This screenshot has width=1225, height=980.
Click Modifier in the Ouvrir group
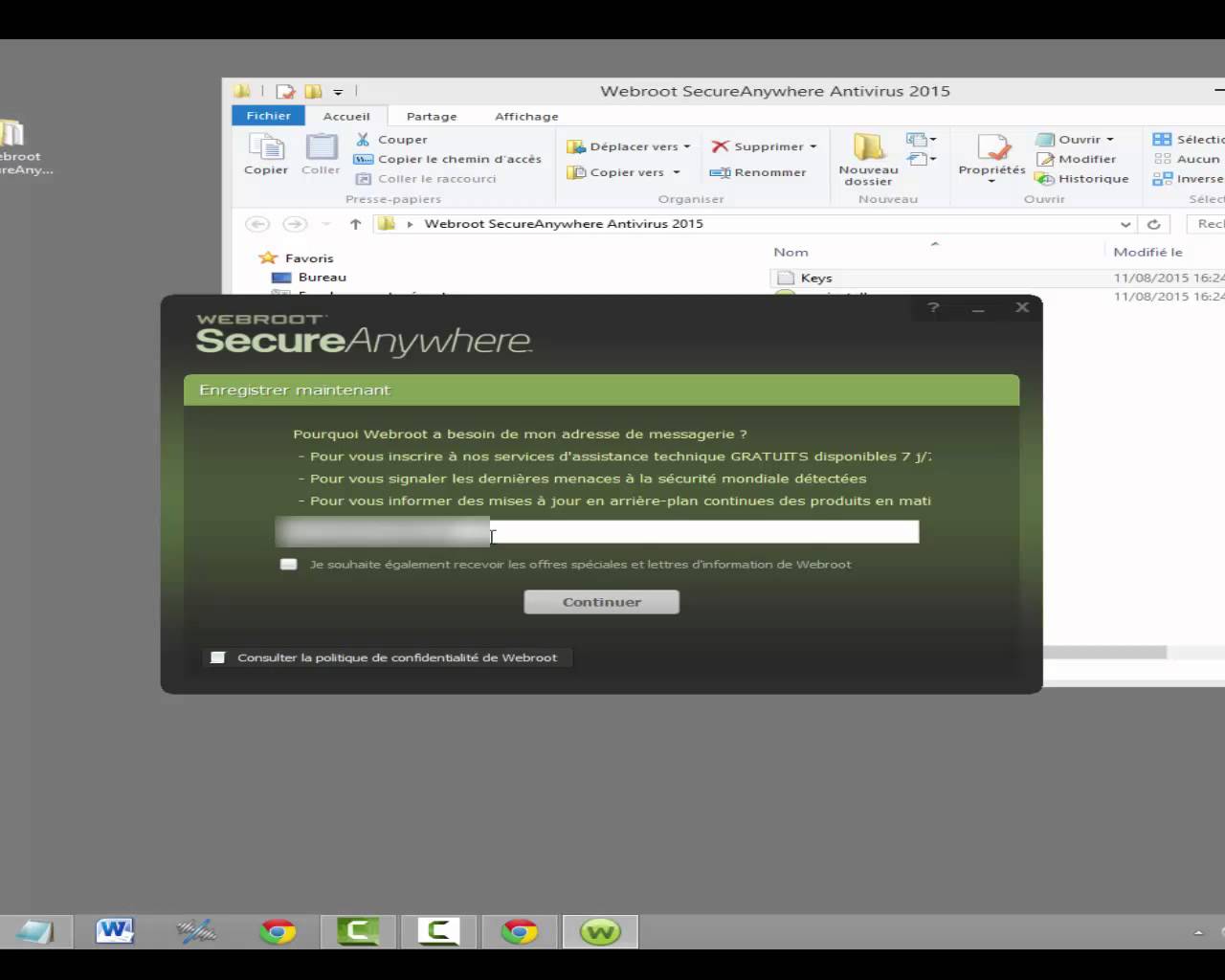[x=1076, y=159]
